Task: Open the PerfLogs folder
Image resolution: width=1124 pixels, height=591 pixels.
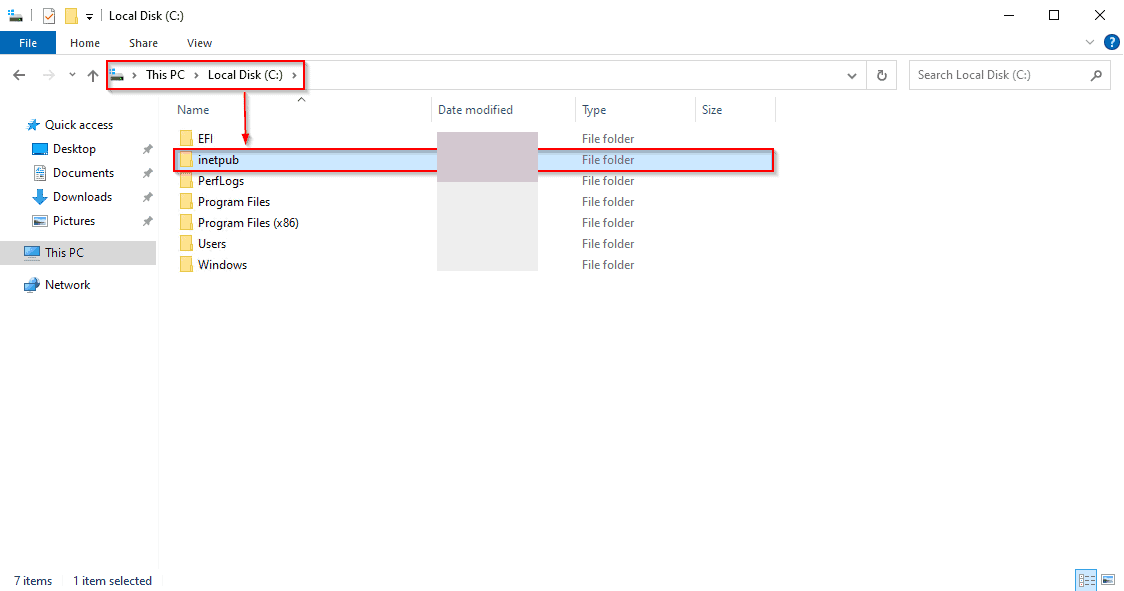Action: [x=220, y=180]
